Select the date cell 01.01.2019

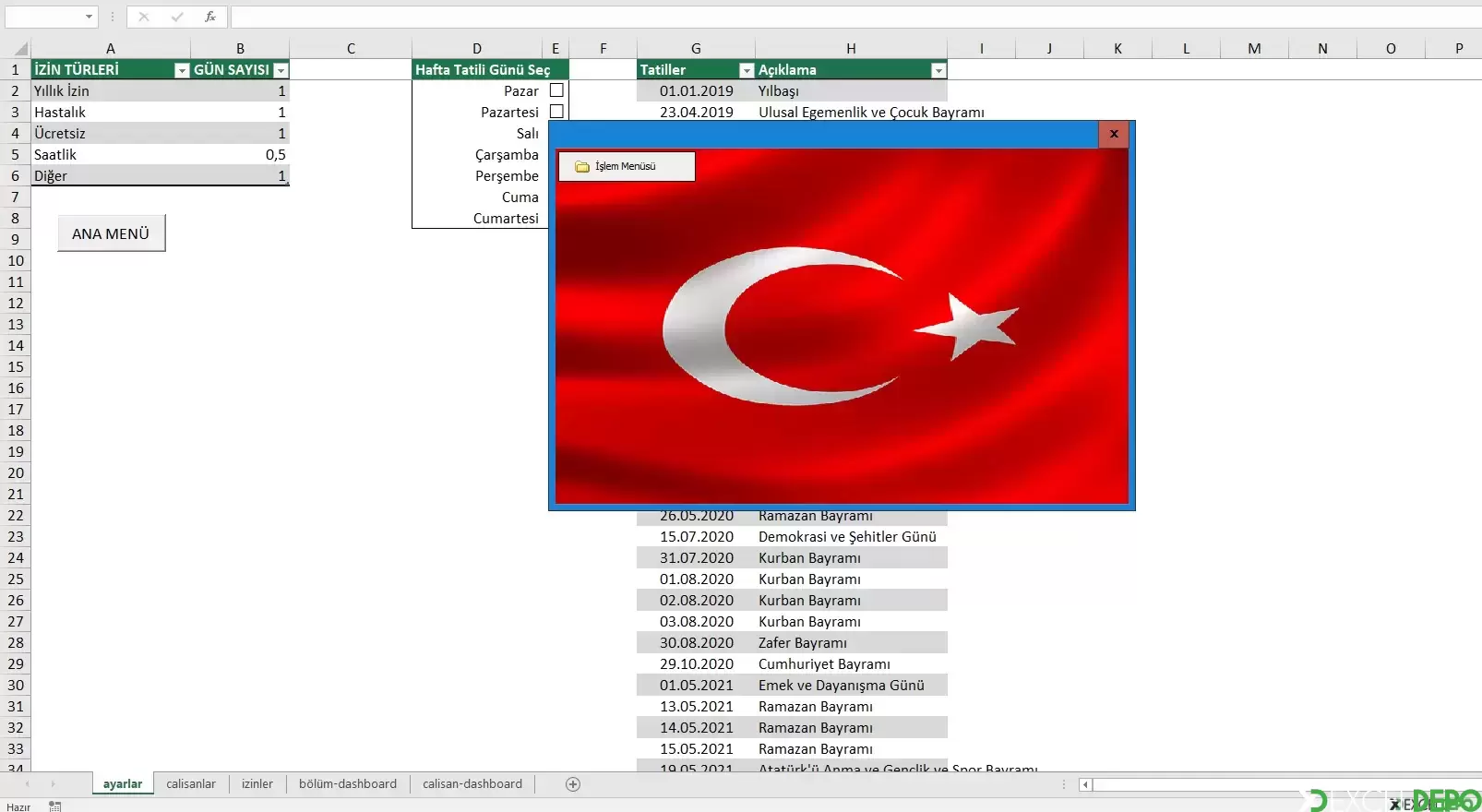click(696, 91)
